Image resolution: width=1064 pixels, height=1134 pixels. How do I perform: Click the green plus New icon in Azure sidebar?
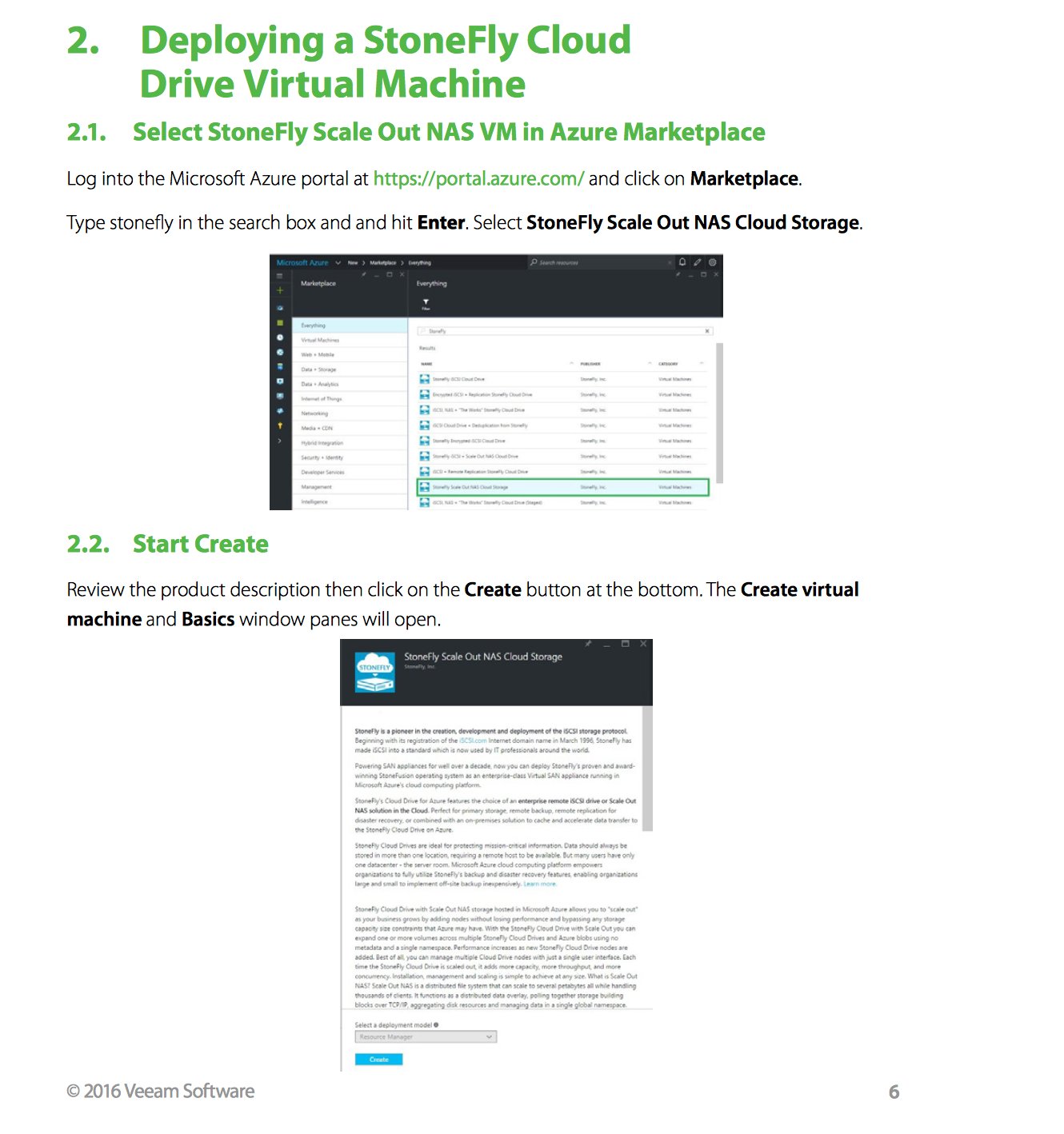click(280, 290)
